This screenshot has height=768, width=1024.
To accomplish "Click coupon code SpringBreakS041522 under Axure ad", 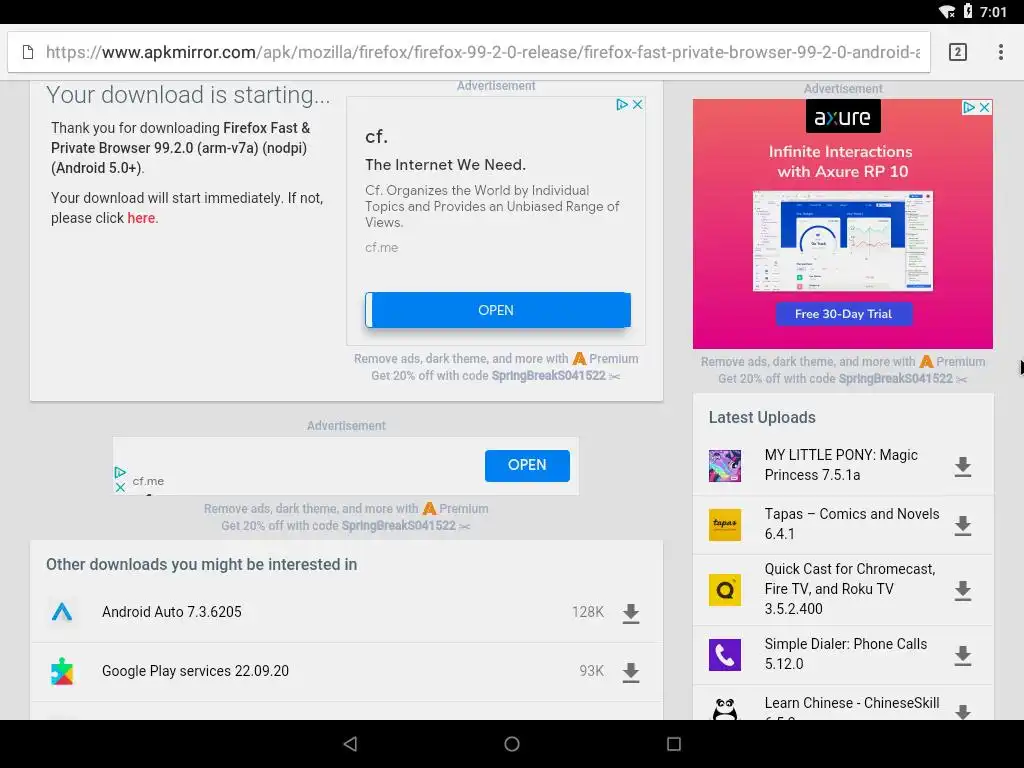I will 895,378.
